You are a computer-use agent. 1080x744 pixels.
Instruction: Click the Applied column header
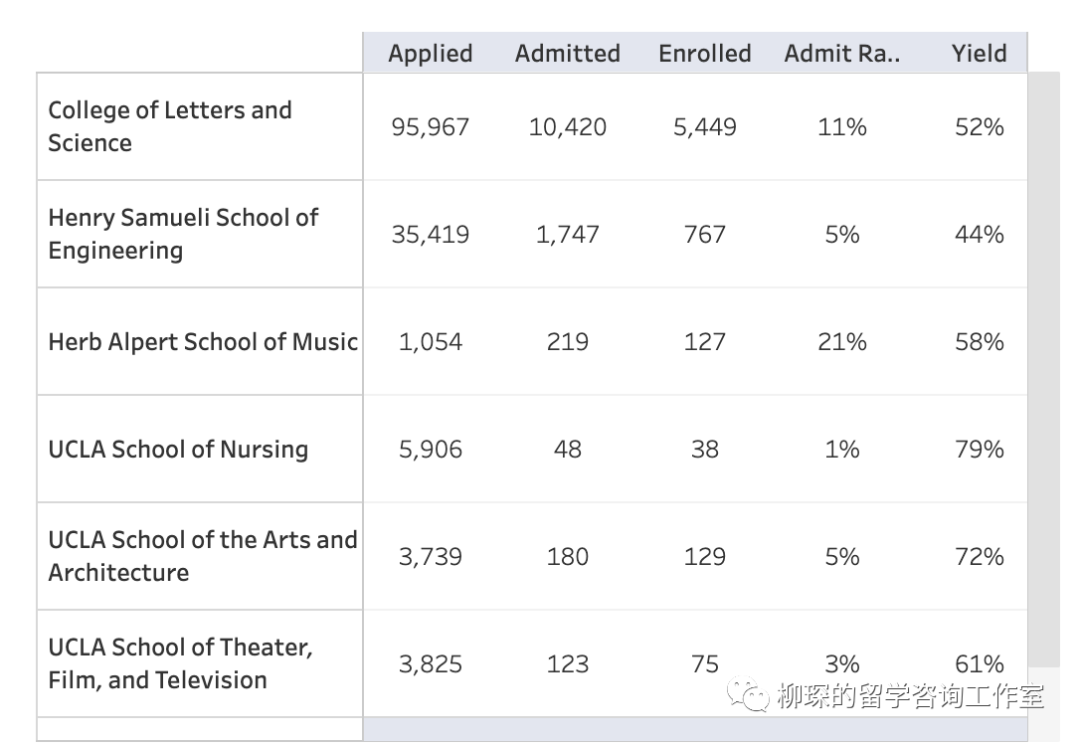tap(430, 53)
